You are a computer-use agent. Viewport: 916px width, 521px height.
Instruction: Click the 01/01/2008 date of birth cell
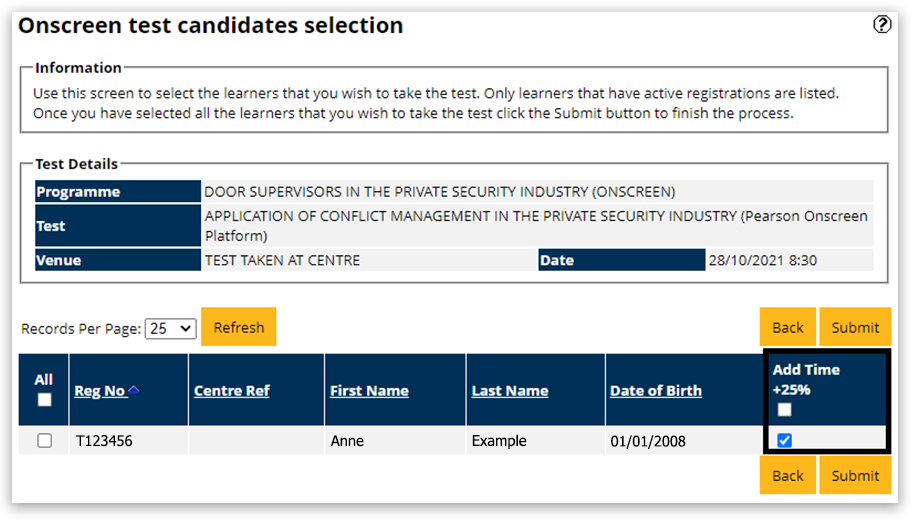coord(648,441)
